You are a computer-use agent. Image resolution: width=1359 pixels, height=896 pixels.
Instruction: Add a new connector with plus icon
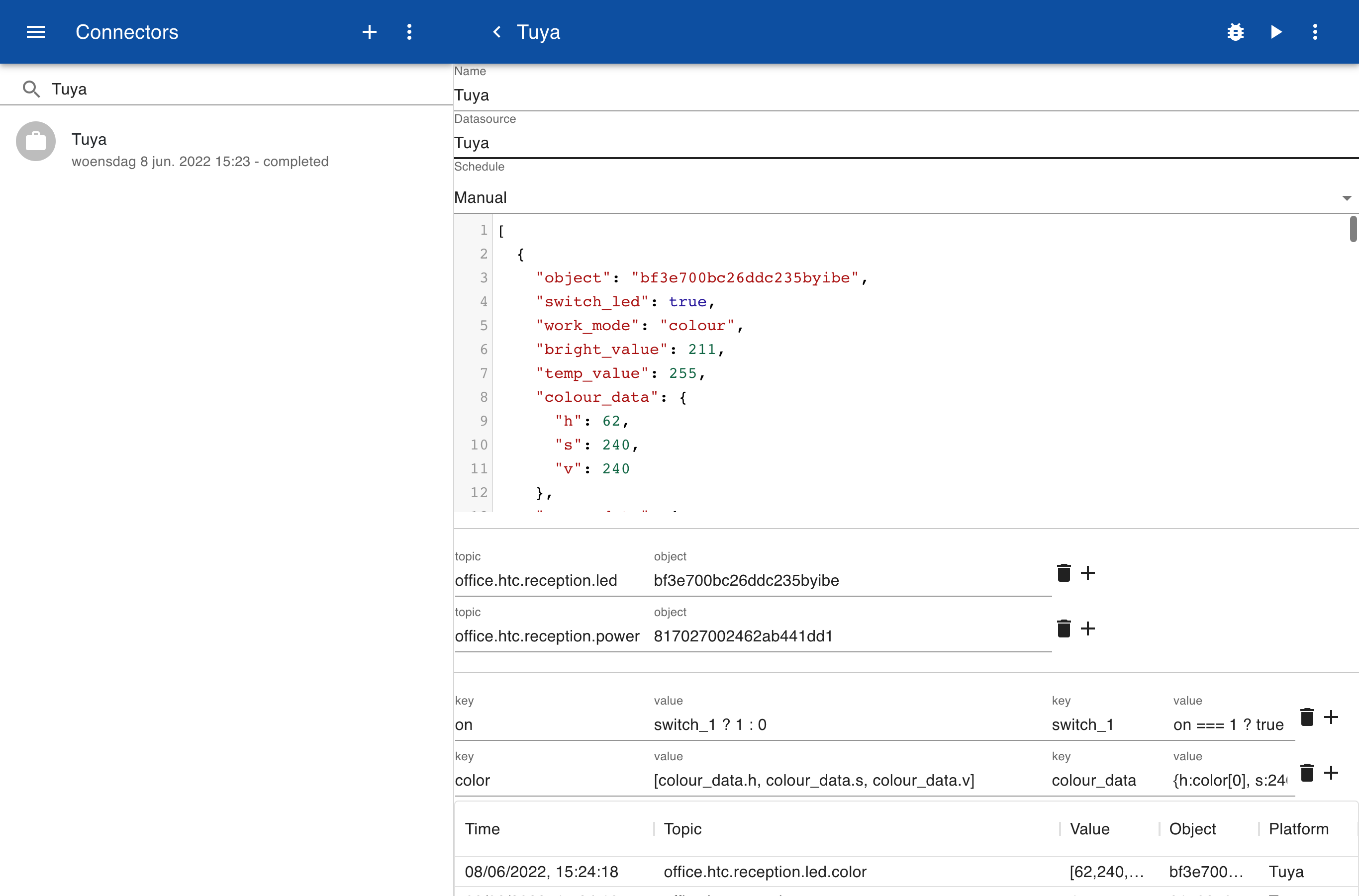(x=369, y=32)
